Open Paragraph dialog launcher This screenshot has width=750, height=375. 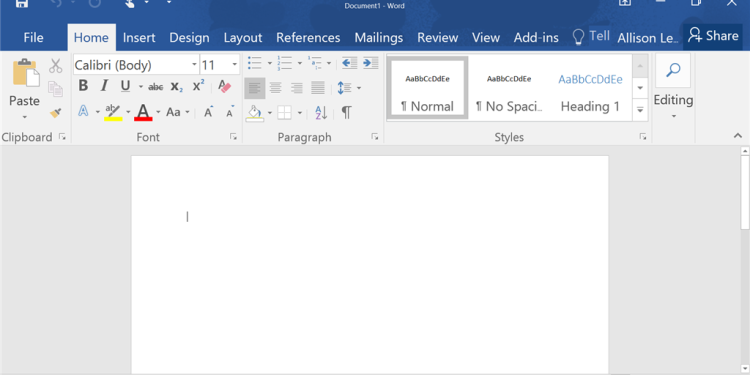pyautogui.click(x=375, y=137)
